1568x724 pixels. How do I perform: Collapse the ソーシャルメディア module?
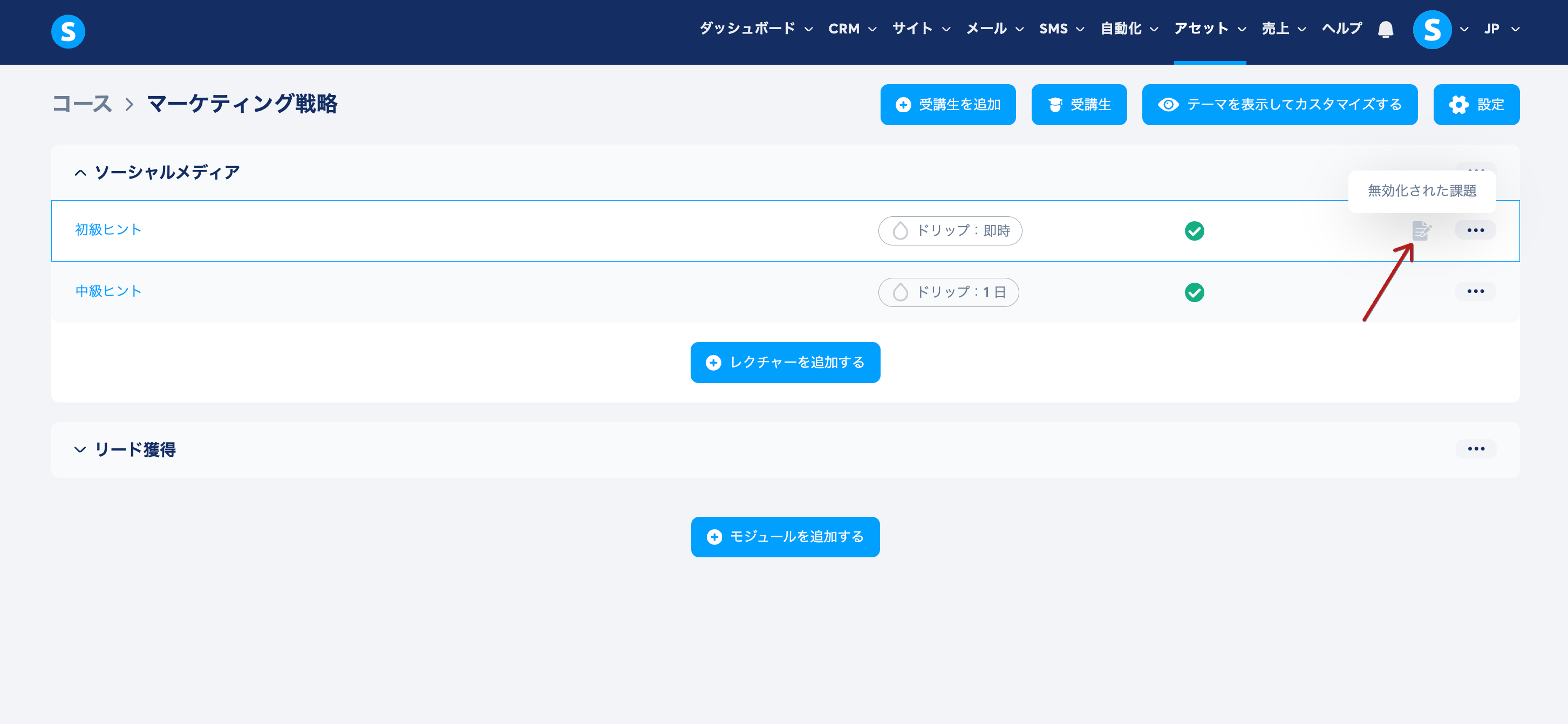click(80, 173)
